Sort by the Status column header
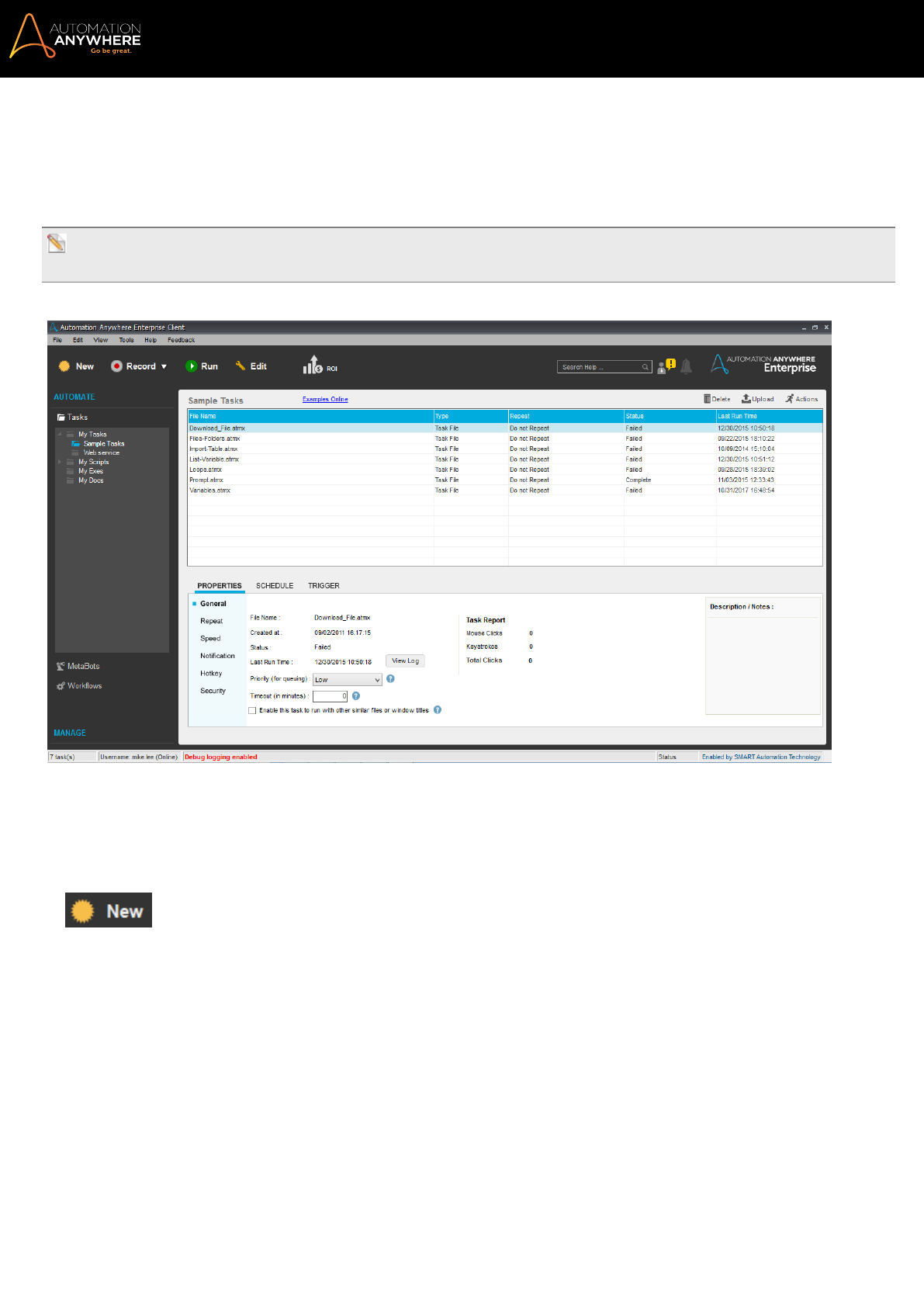The image size is (924, 1307). pyautogui.click(x=670, y=417)
